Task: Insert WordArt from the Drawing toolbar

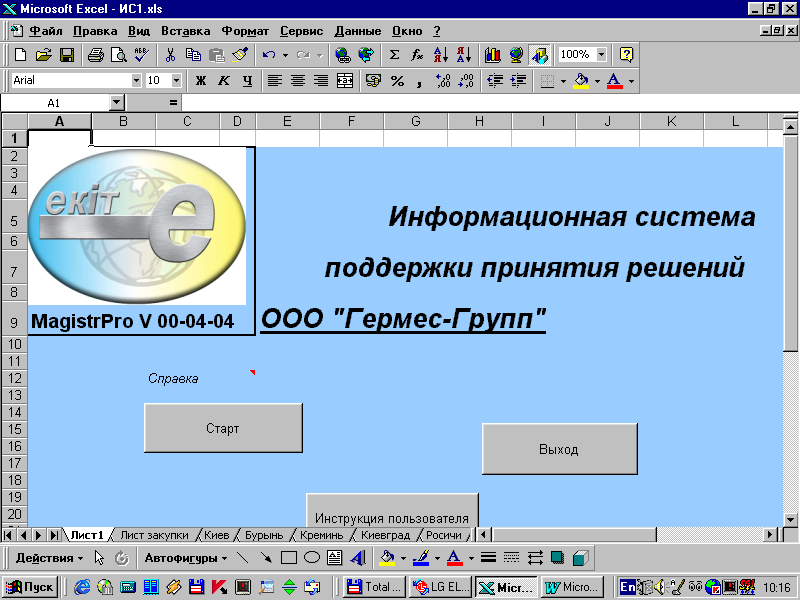Action: click(357, 558)
